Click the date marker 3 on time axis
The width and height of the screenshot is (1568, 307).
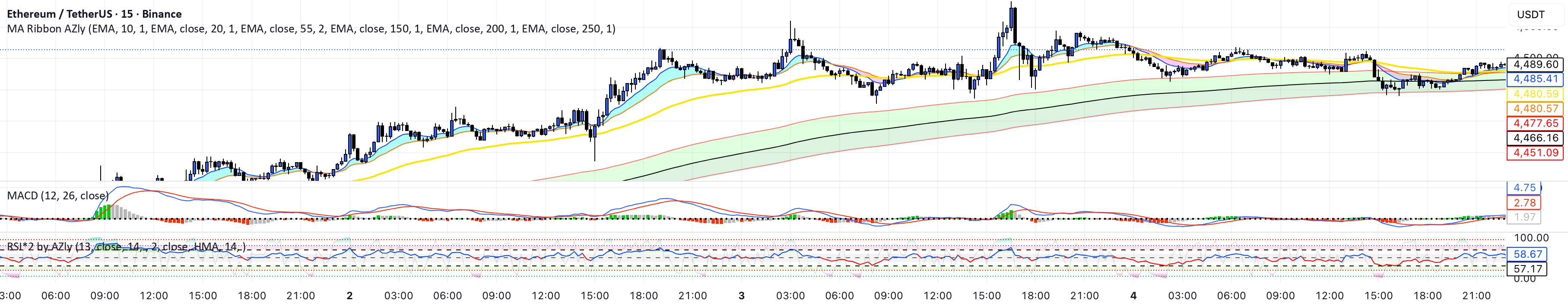click(x=741, y=295)
